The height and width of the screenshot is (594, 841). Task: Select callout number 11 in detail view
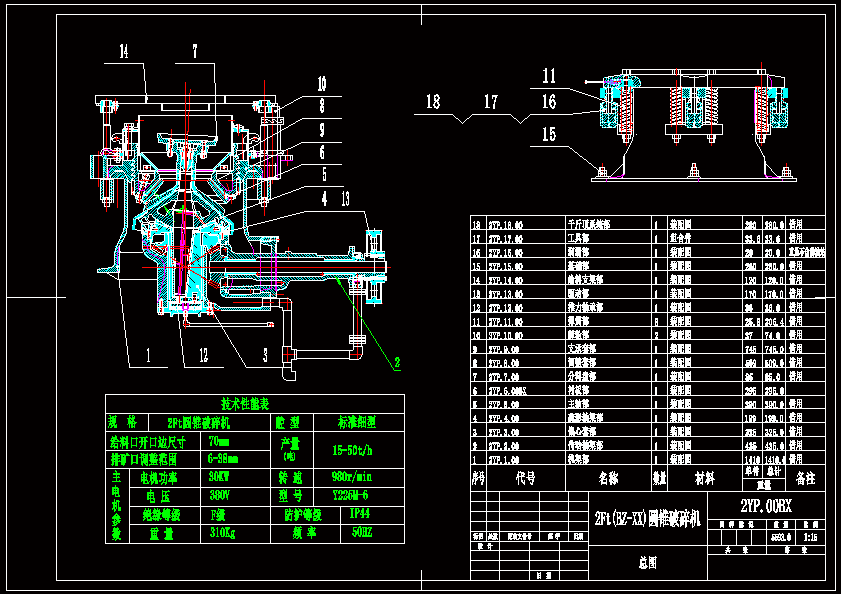(550, 75)
